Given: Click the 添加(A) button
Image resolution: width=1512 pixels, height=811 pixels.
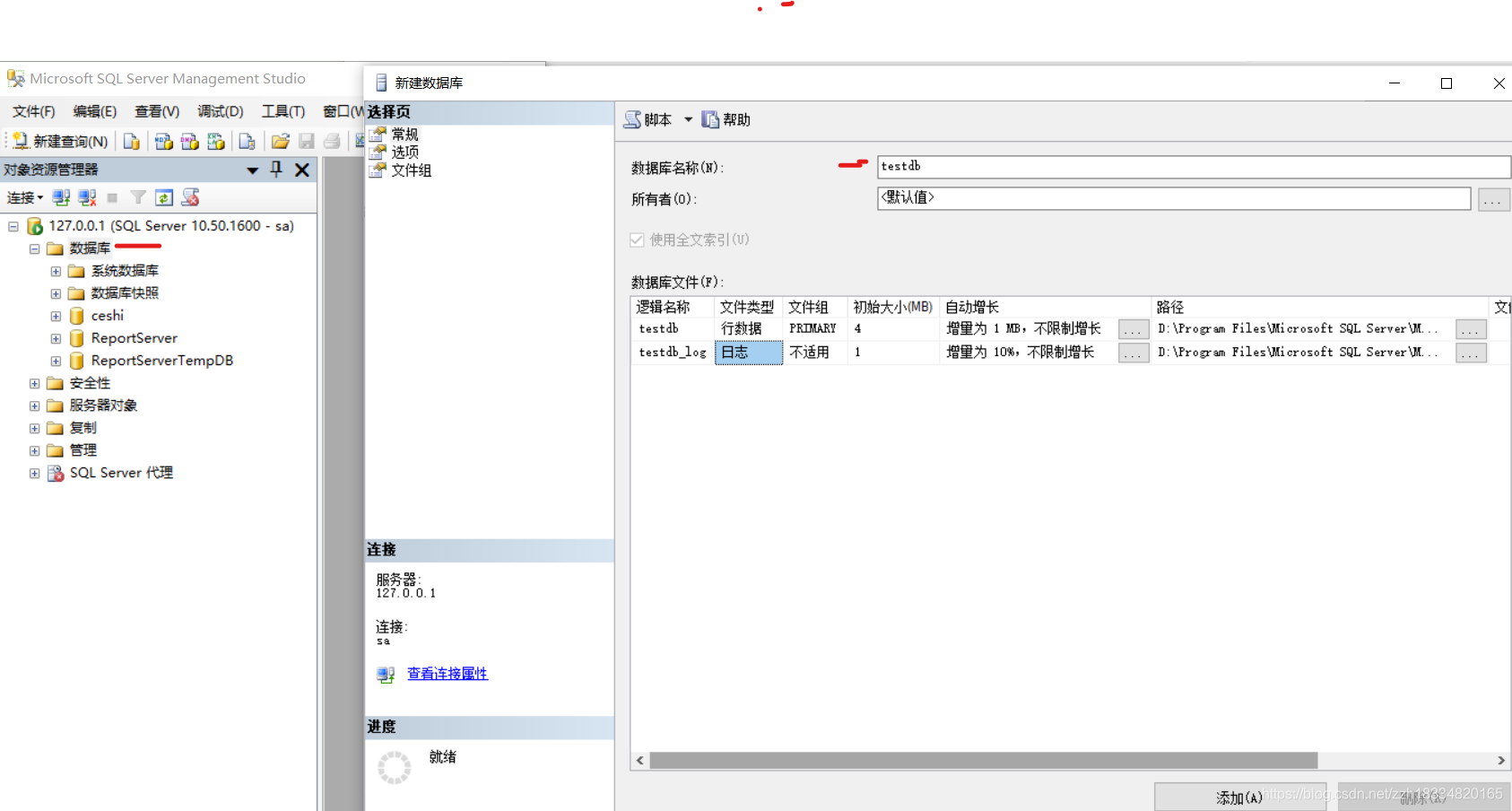Looking at the screenshot, I should (1239, 797).
